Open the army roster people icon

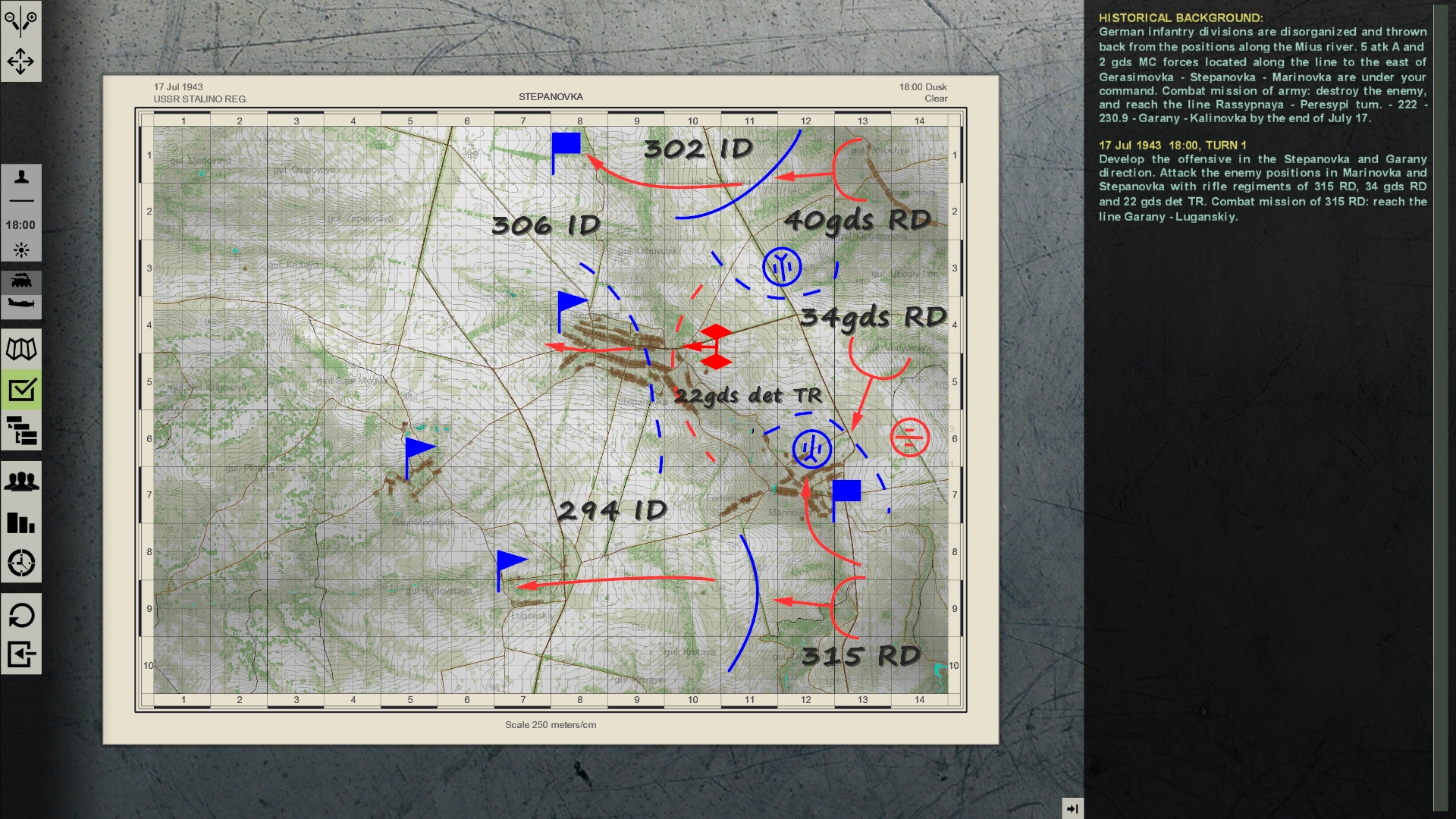coord(22,480)
